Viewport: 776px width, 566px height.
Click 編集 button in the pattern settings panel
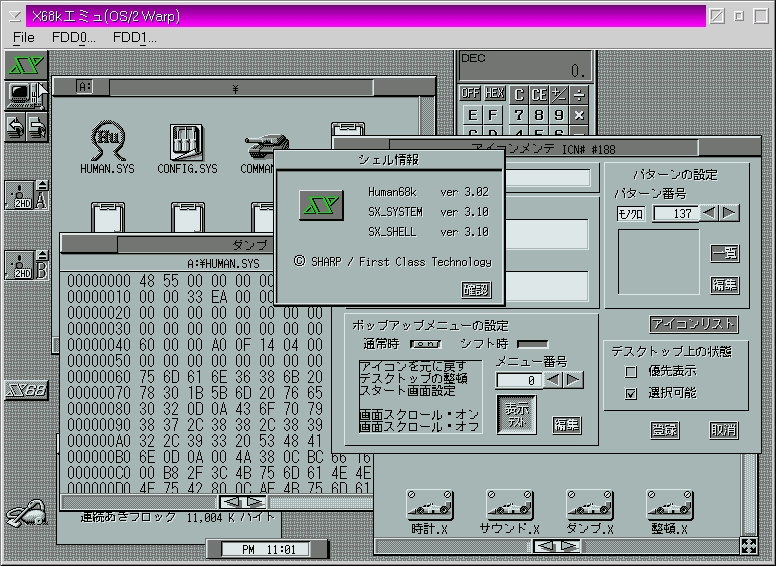tap(725, 284)
